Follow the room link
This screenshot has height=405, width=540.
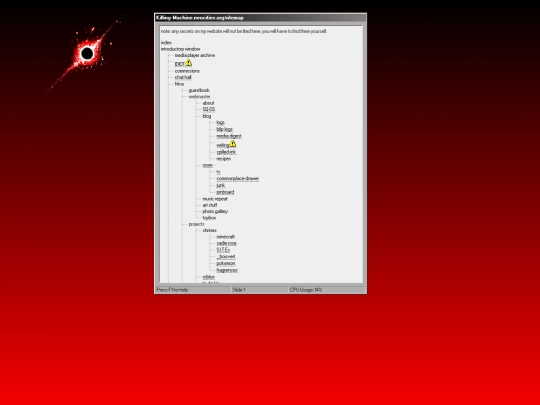(x=208, y=165)
